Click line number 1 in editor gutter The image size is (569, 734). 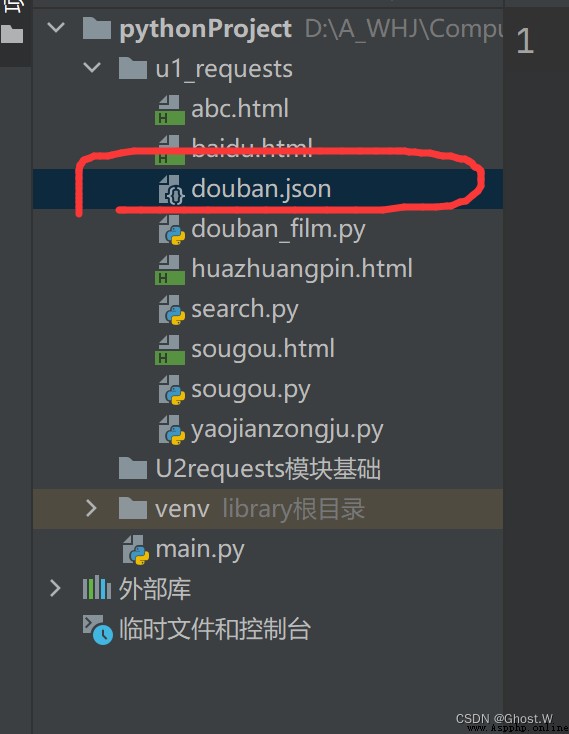coord(525,41)
